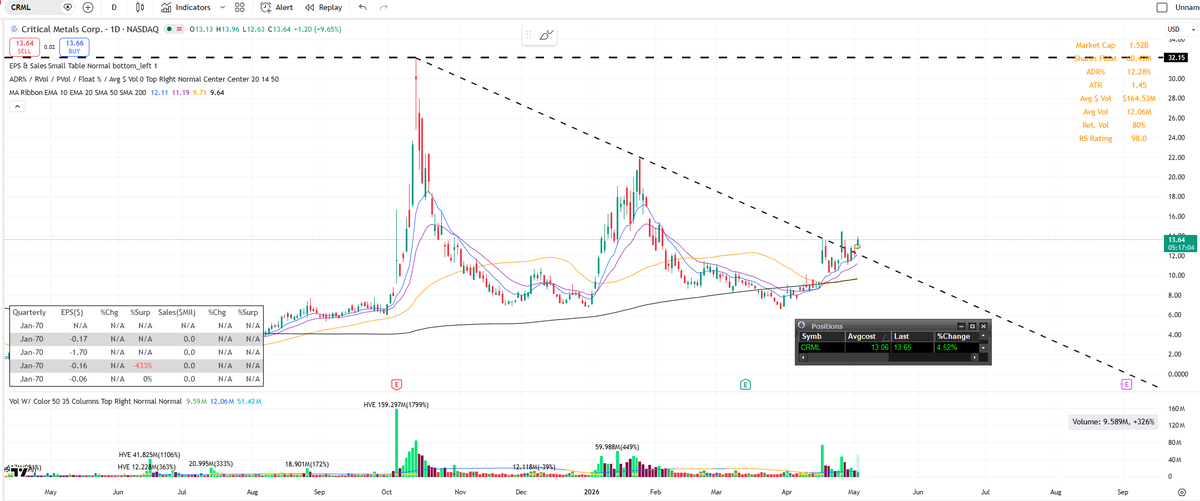Click the Oct label on the time axis
1200x501 pixels.
[x=385, y=493]
